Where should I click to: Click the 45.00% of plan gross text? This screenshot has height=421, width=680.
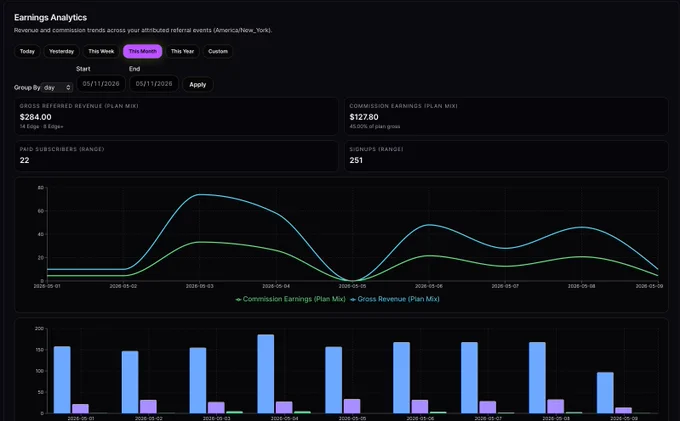[x=375, y=127]
